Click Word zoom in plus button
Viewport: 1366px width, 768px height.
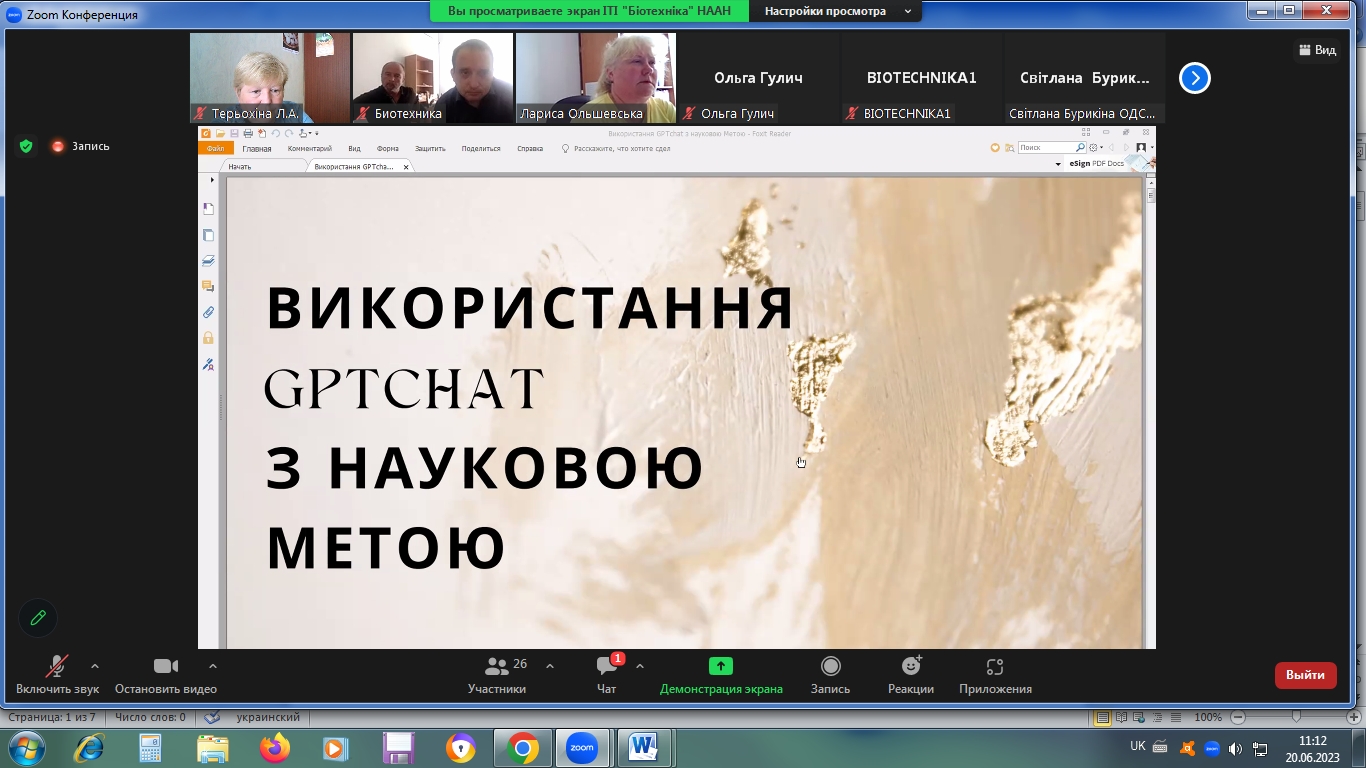coord(1355,717)
